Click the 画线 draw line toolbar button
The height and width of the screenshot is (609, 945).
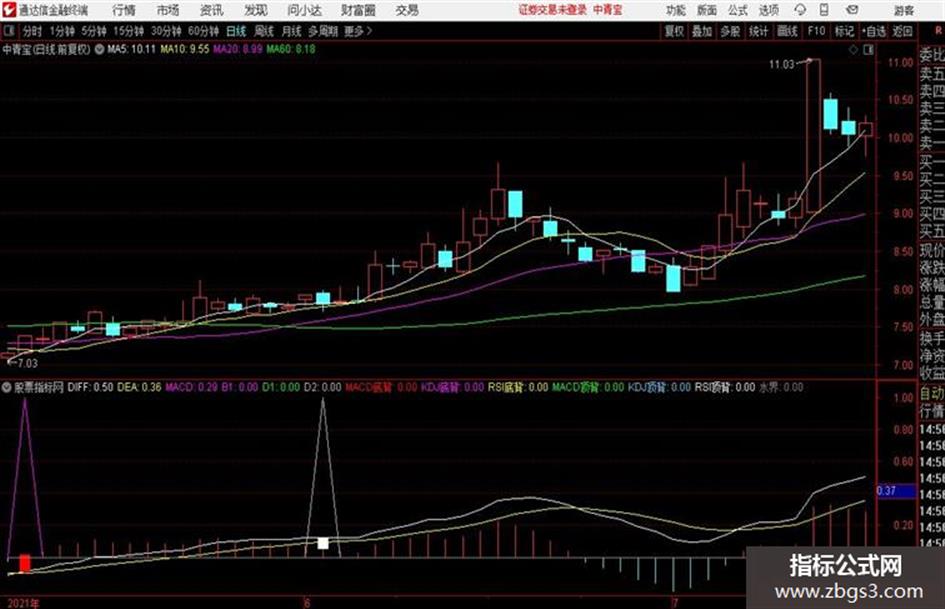click(x=787, y=31)
